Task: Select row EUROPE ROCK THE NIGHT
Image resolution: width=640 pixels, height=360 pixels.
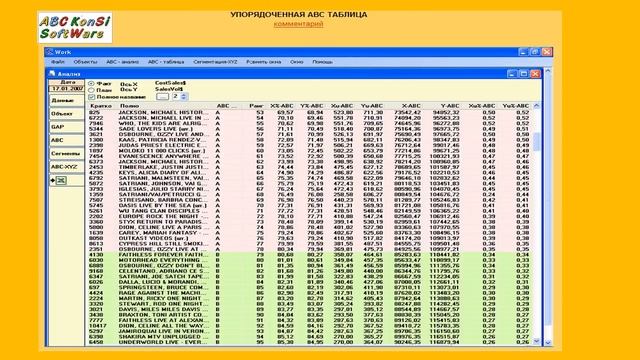Action: [x=308, y=216]
